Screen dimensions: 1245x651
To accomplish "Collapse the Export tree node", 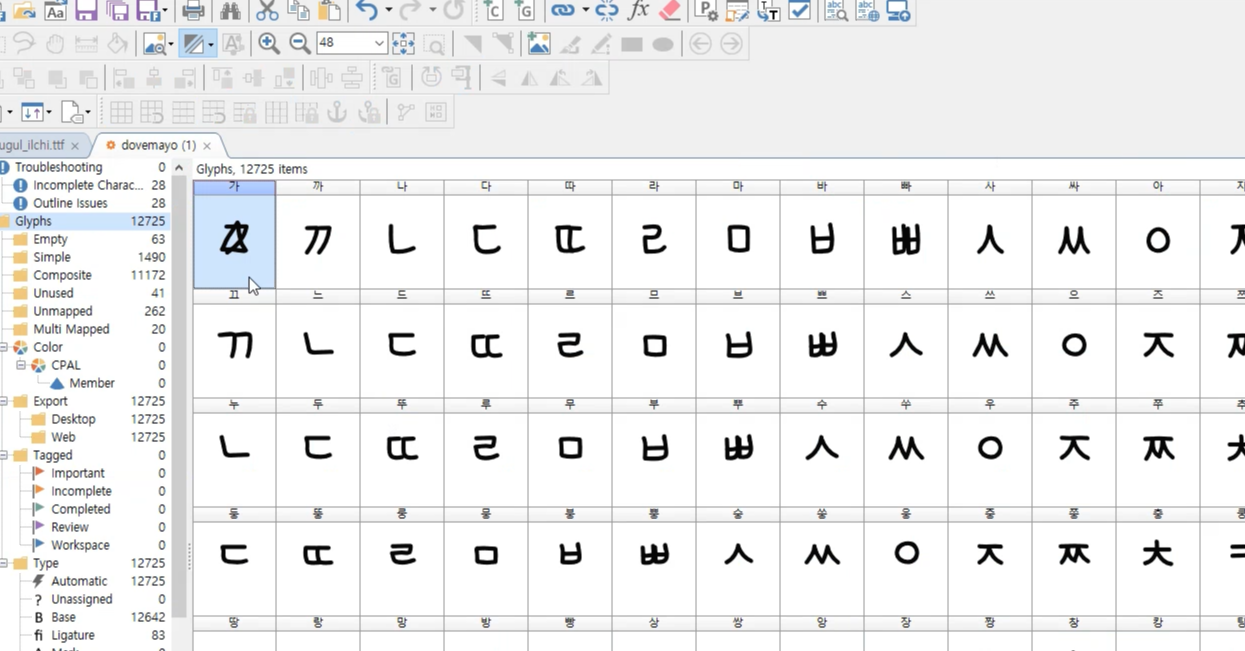I will [x=4, y=401].
